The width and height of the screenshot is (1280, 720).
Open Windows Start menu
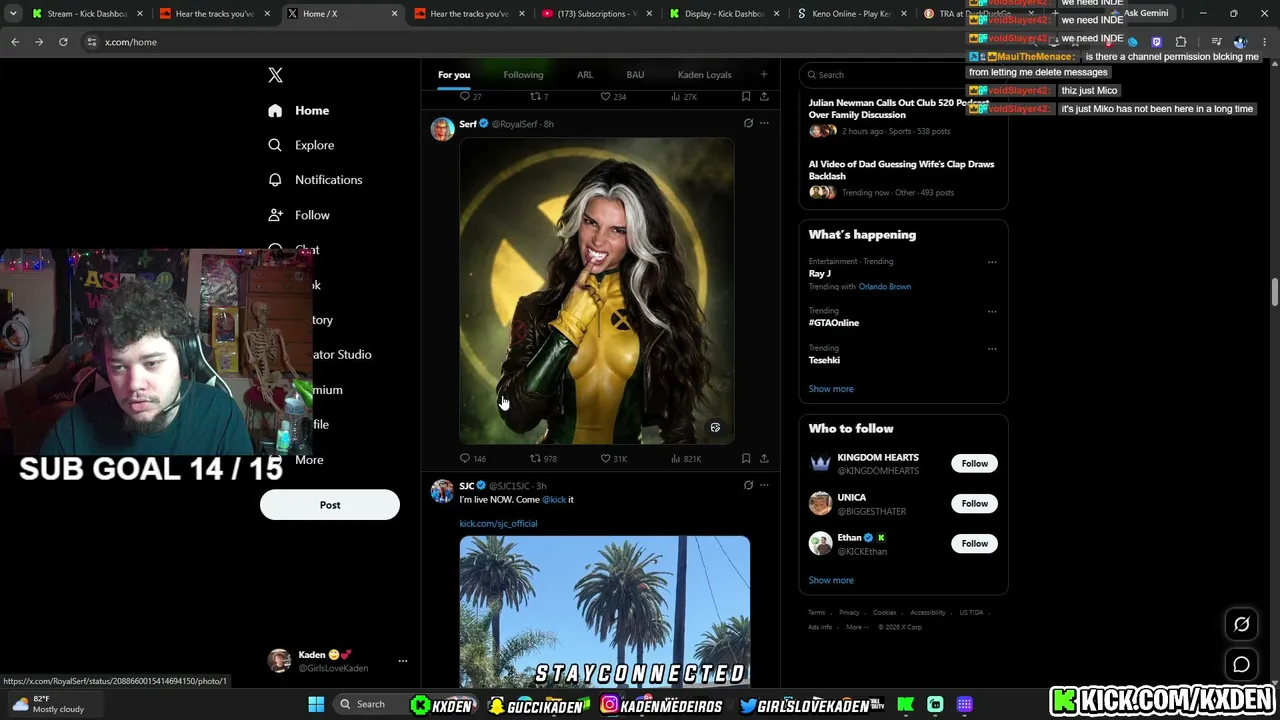[316, 704]
